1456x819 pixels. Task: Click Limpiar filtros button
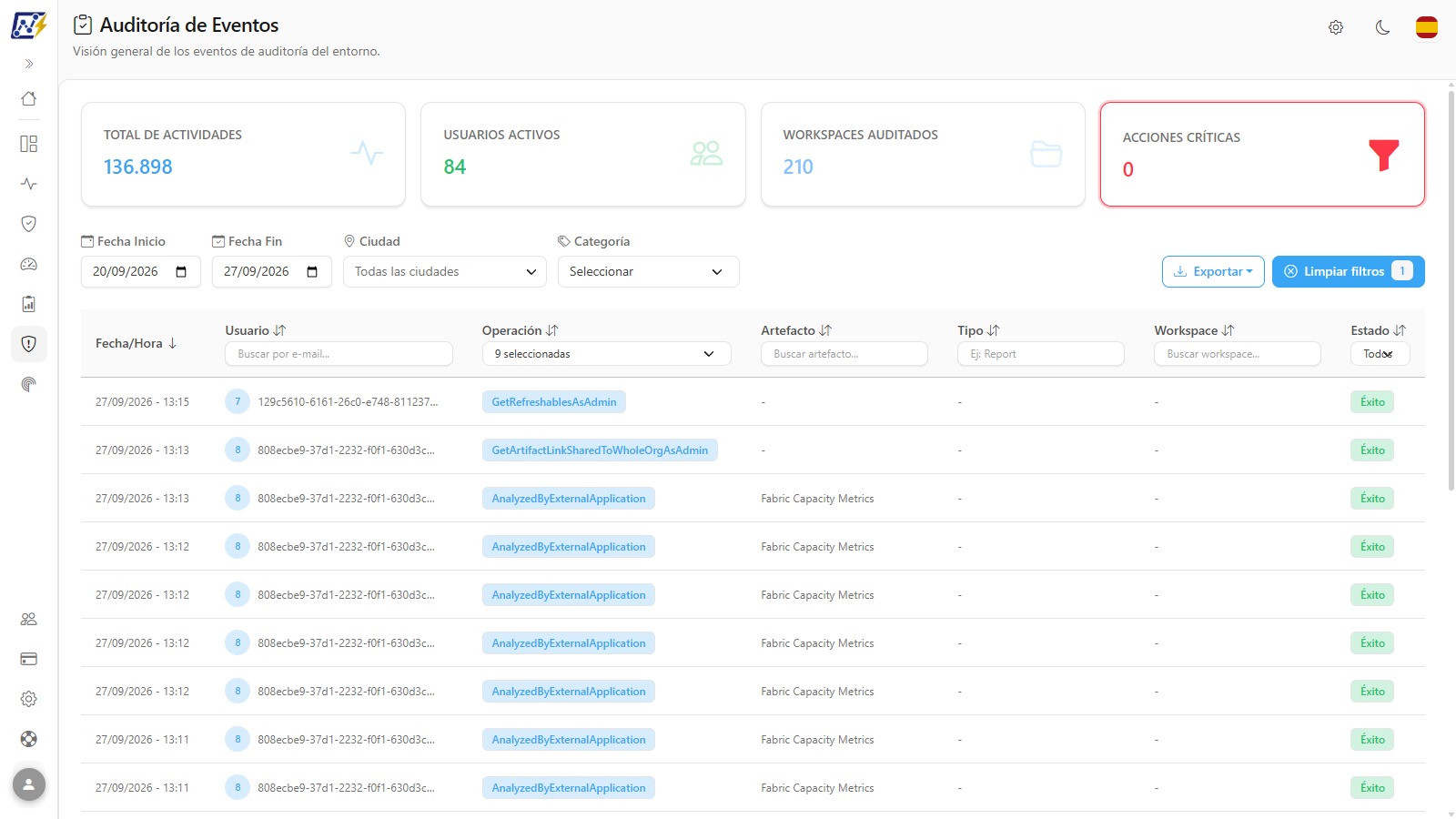click(x=1349, y=271)
